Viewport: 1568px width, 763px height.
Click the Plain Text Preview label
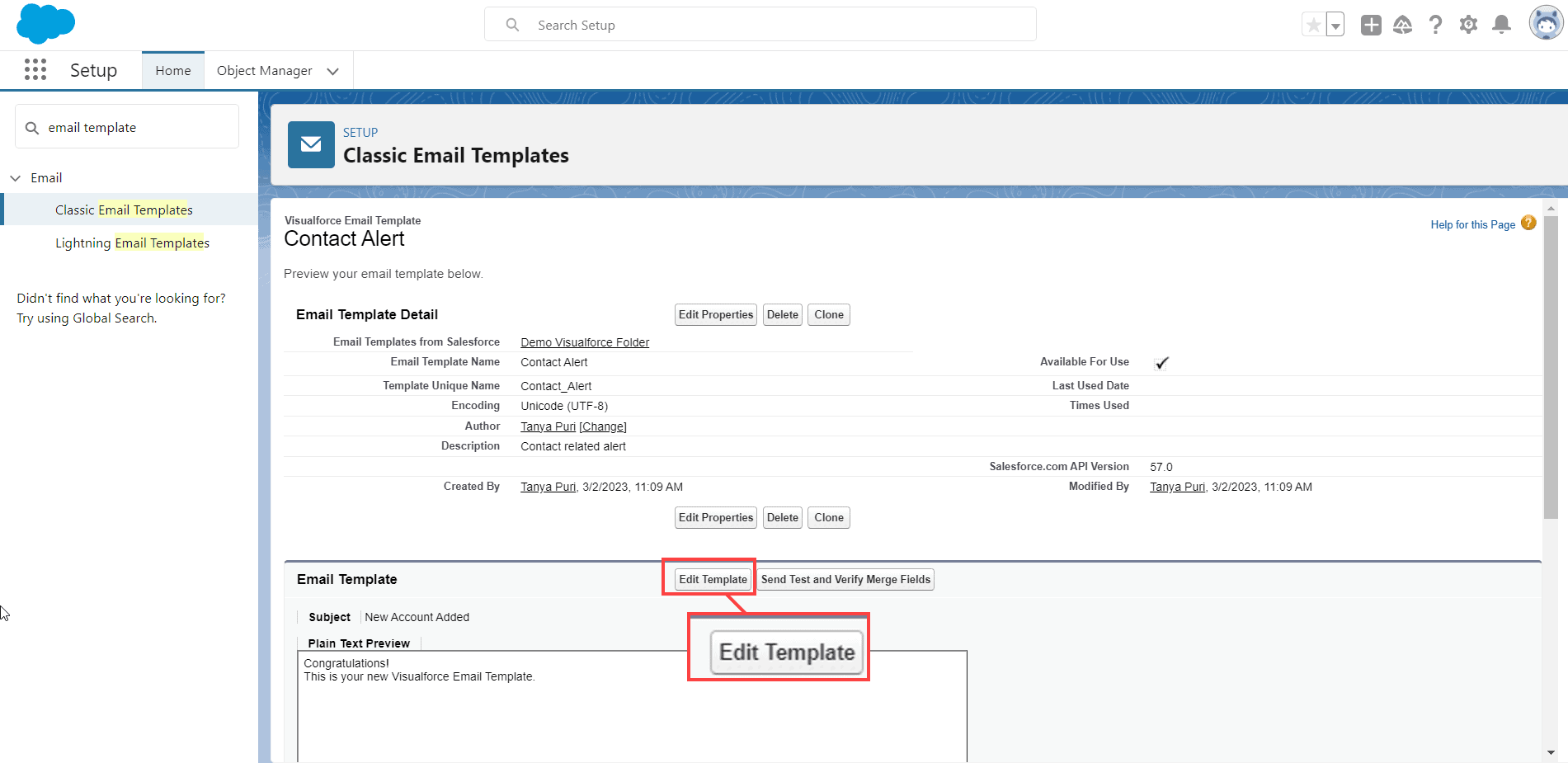(359, 643)
